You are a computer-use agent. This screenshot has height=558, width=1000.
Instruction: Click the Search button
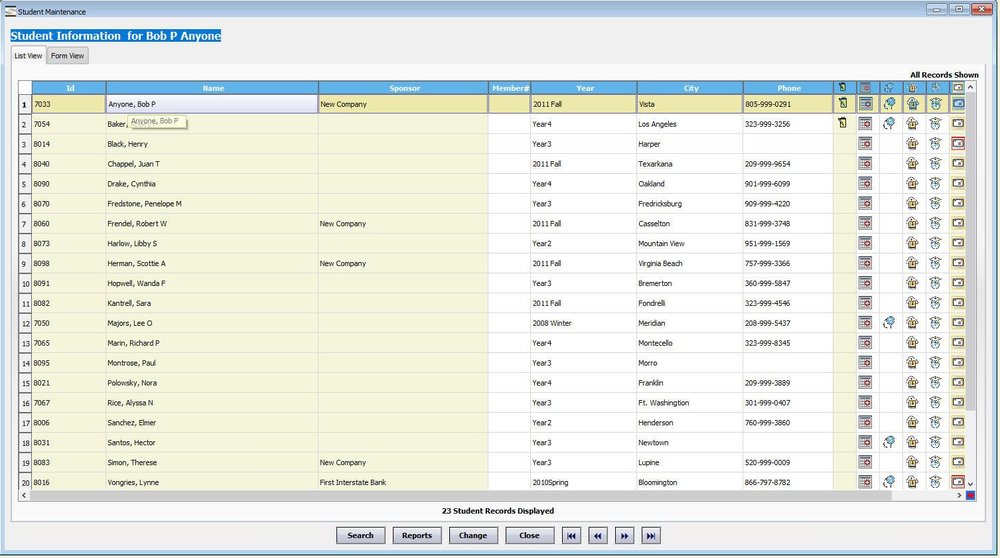coord(360,536)
